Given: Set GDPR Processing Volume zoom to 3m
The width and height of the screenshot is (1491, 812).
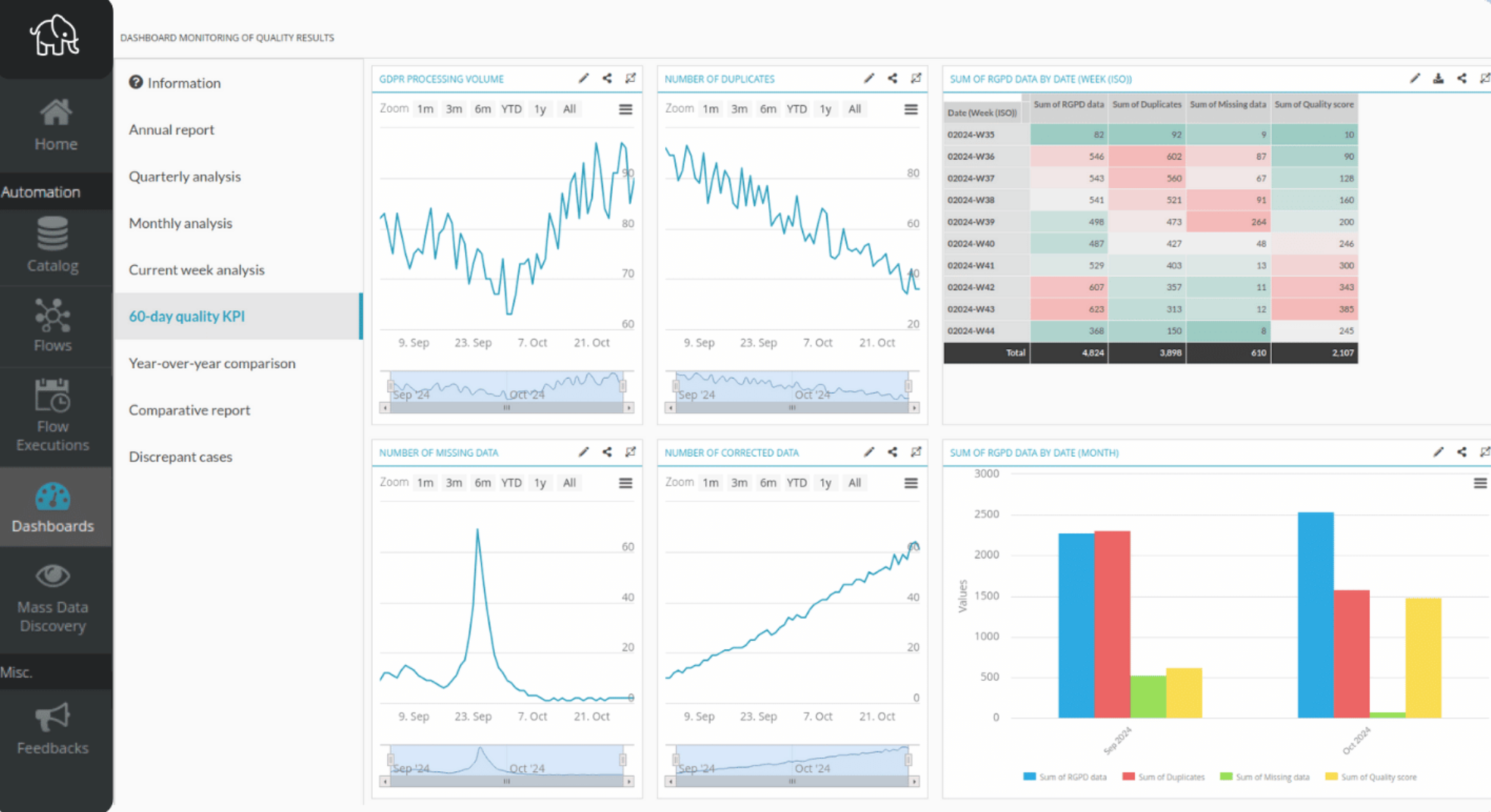Looking at the screenshot, I should [x=454, y=109].
